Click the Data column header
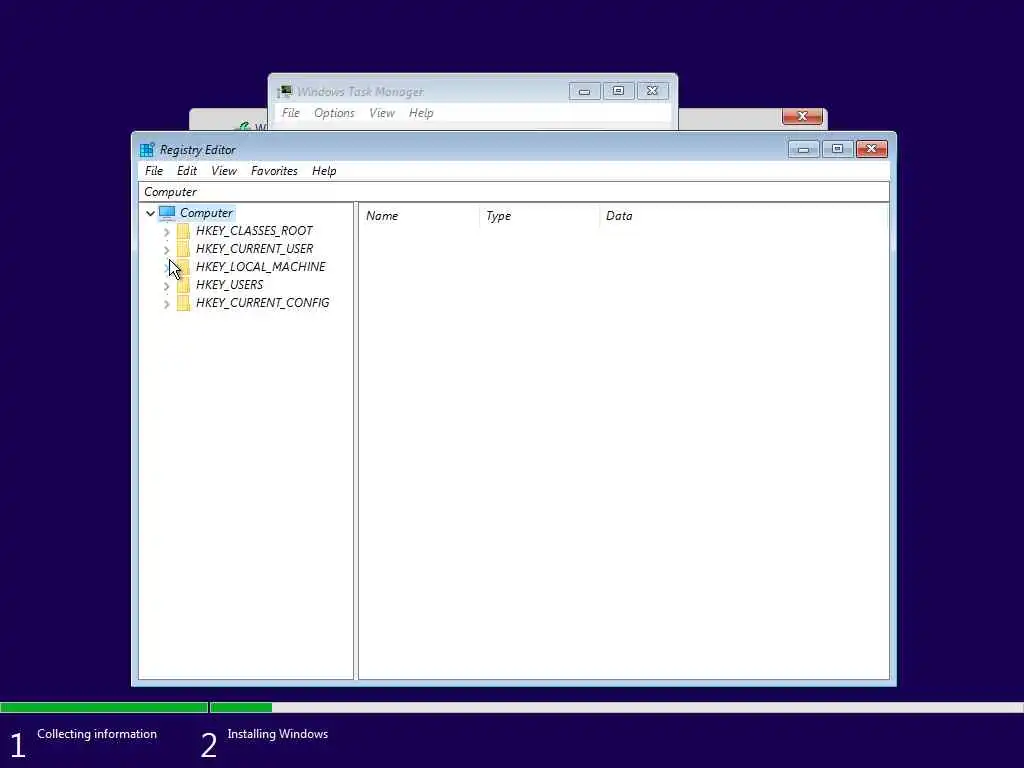Screen dimensions: 1024x768 (744, 216)
